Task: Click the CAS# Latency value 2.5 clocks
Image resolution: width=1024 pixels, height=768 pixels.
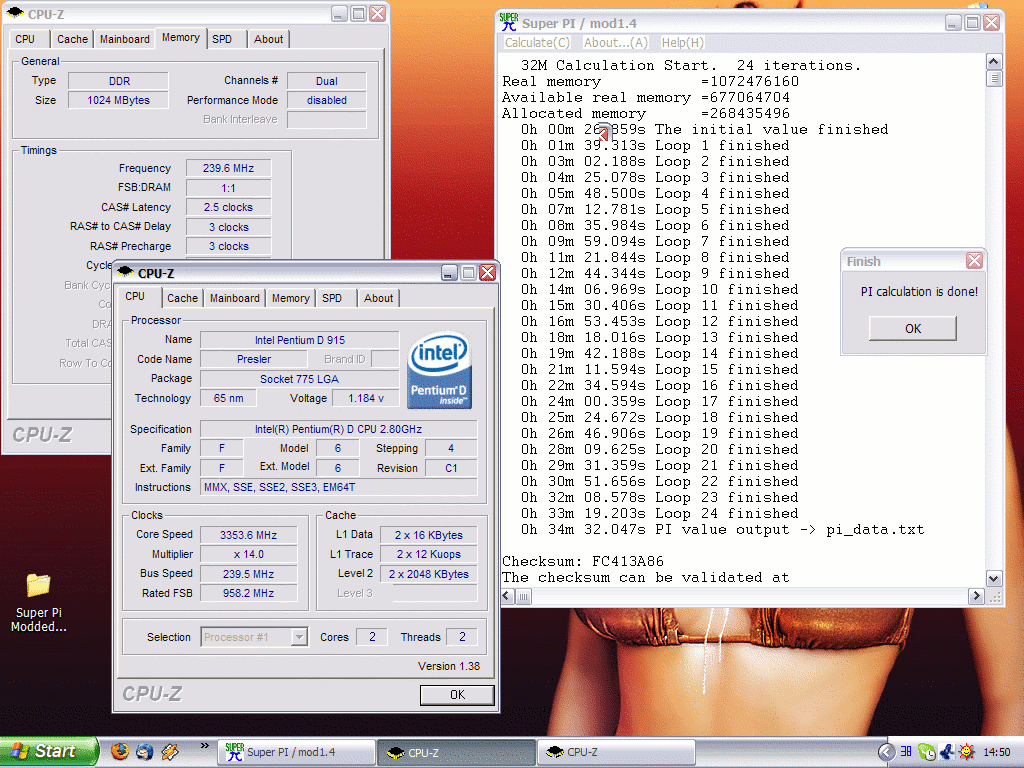Action: (x=229, y=207)
